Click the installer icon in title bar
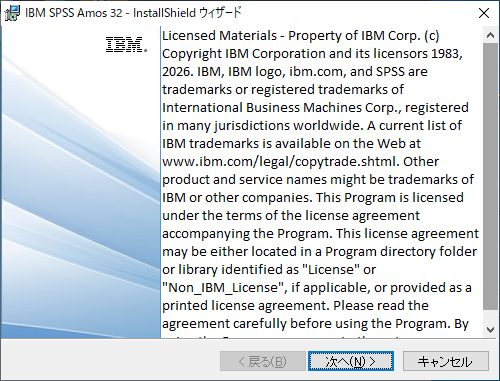Viewport: 500px width, 381px height. [12, 13]
